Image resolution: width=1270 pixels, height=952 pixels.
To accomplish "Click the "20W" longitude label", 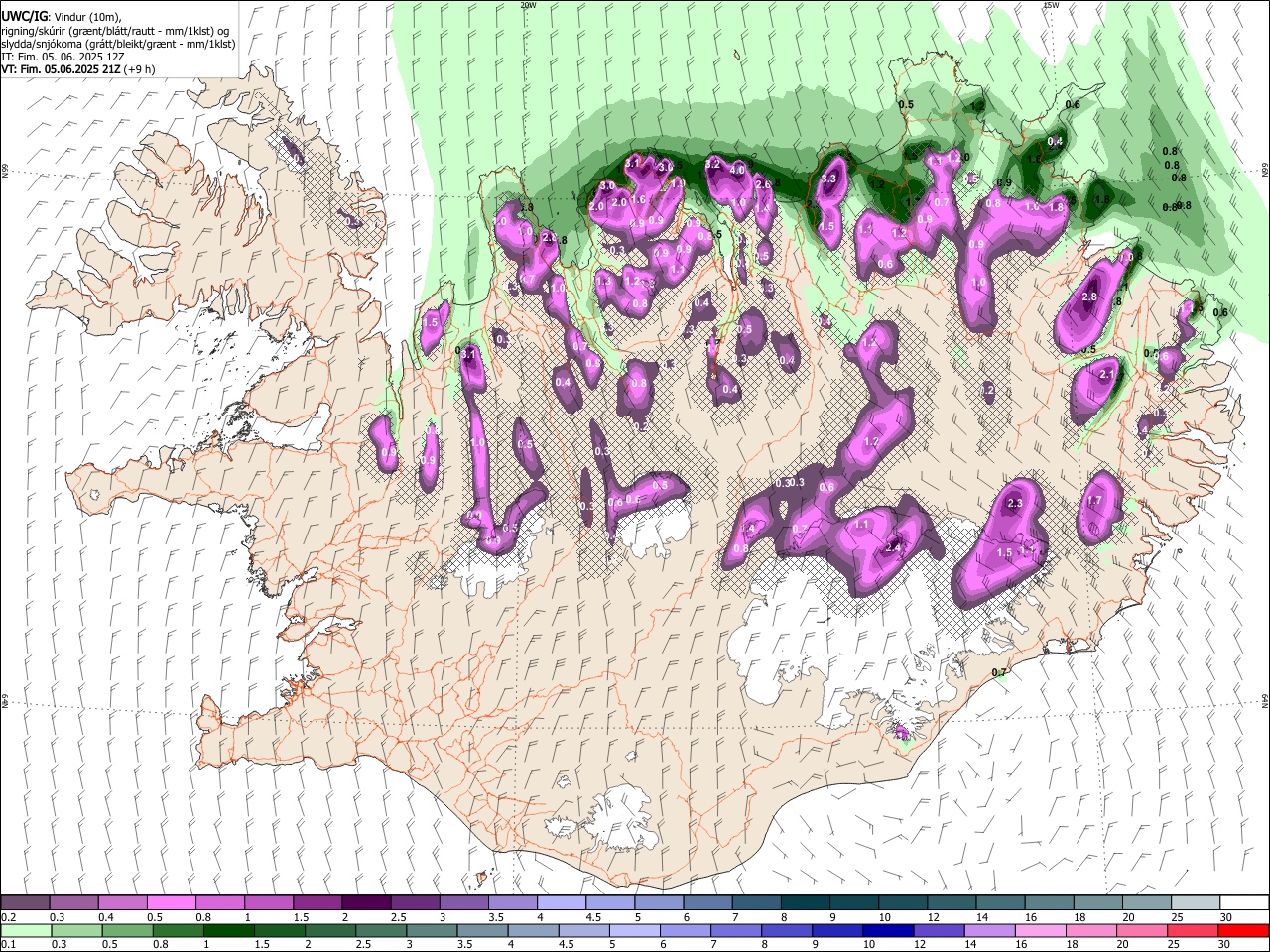I will pyautogui.click(x=528, y=5).
